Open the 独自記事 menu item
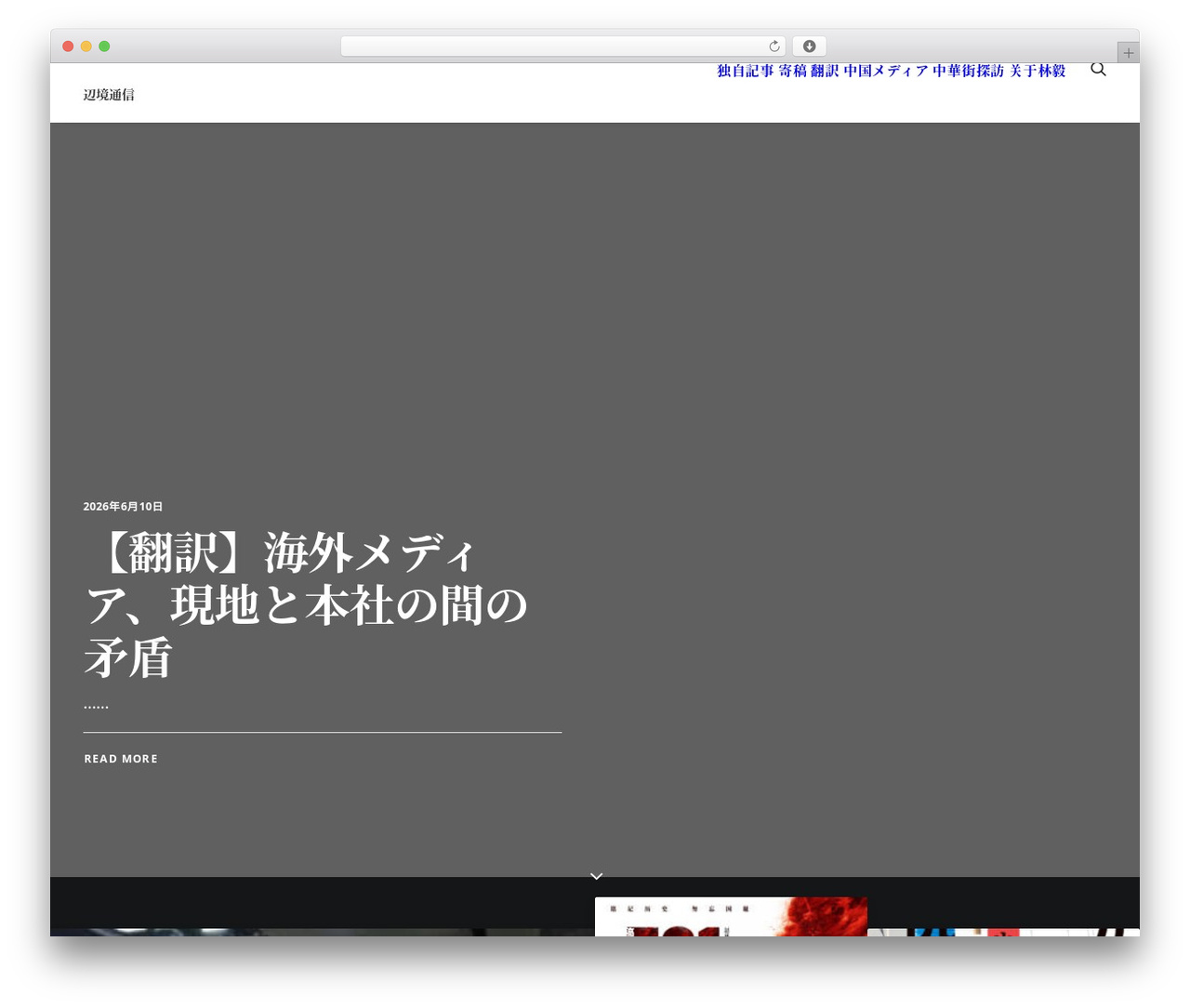The width and height of the screenshot is (1190, 1008). coord(746,71)
